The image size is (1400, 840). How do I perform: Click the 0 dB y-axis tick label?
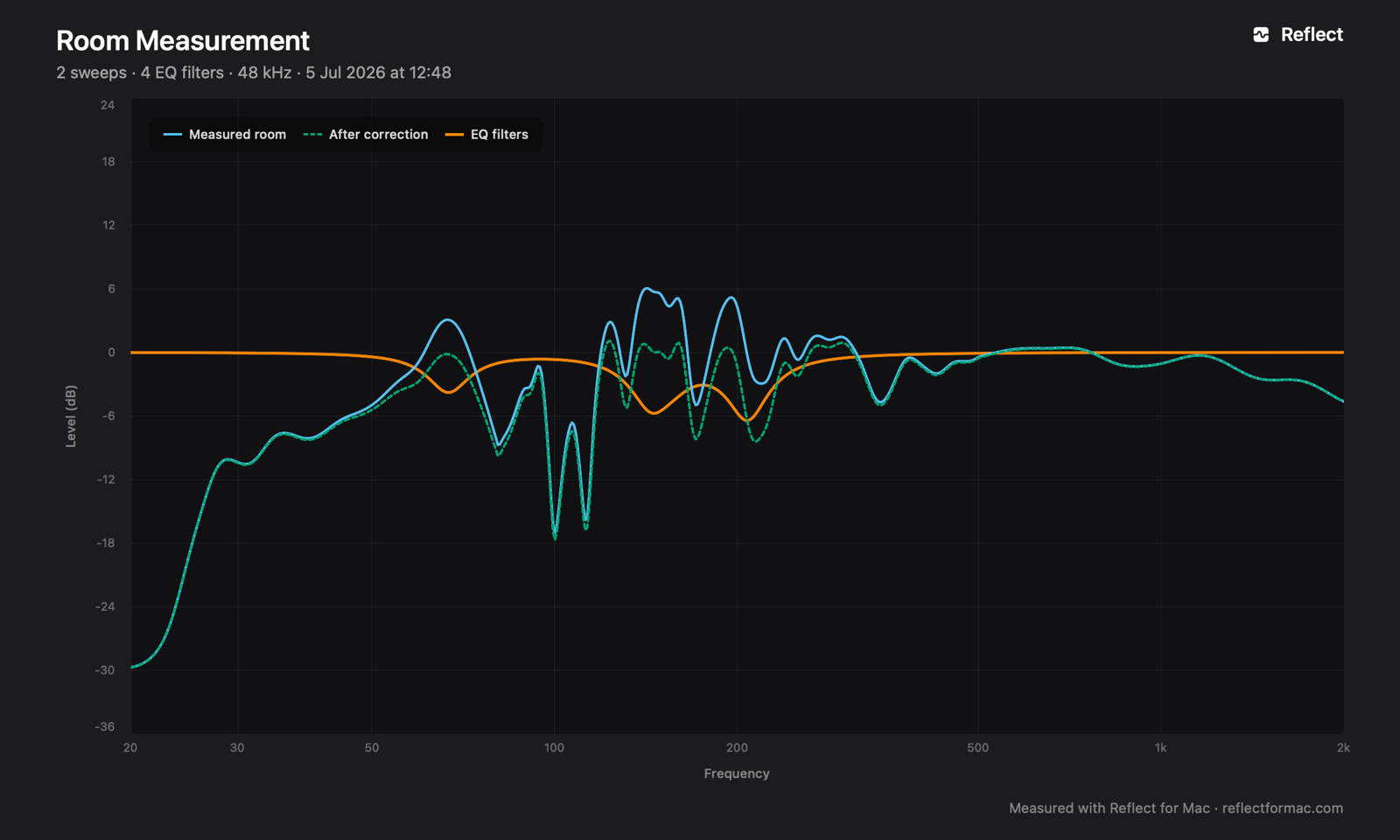[x=111, y=353]
